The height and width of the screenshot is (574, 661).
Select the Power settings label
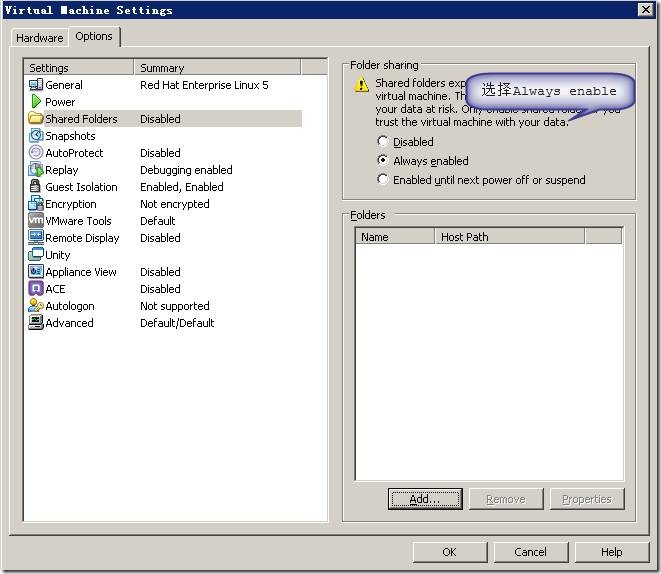click(x=60, y=102)
